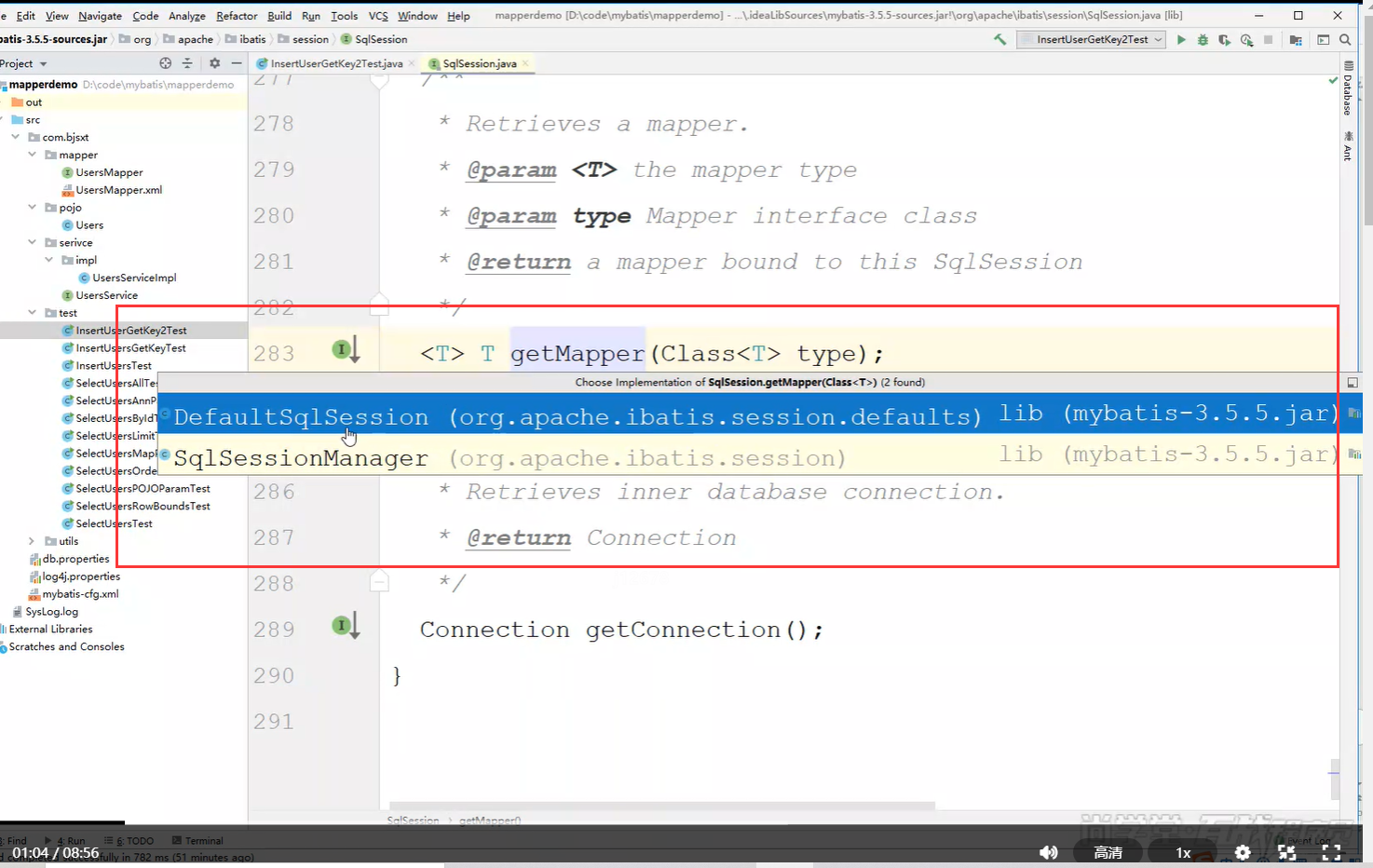Image resolution: width=1373 pixels, height=868 pixels.
Task: Click the green inspection checkmark indicator
Action: 1333,81
